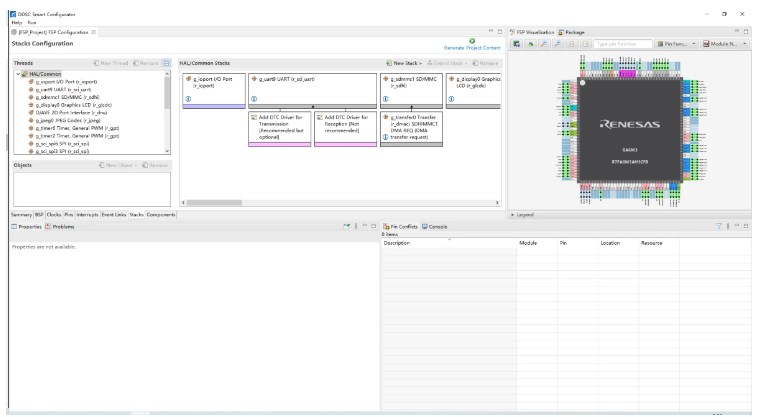
Task: Select g_timer5 Timer, General PWM in tree
Action: click(74, 128)
